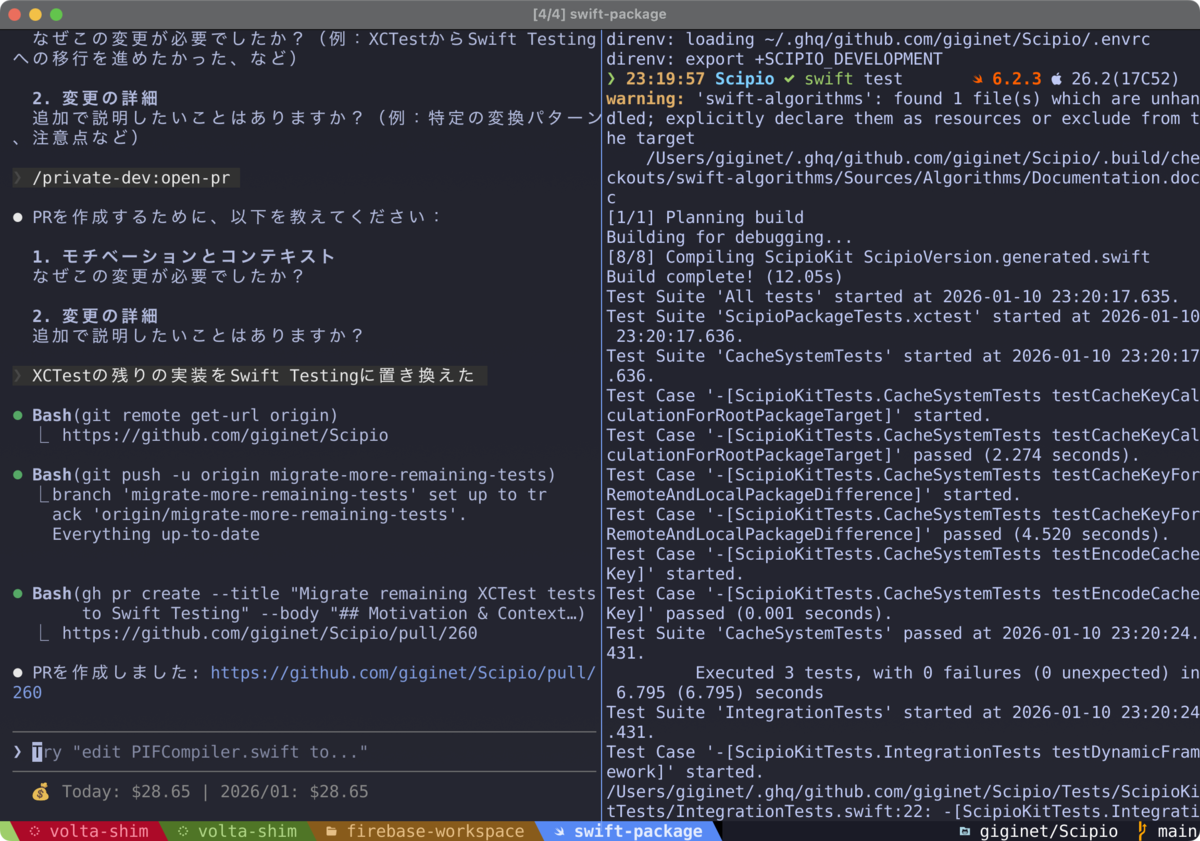This screenshot has width=1200, height=841.
Task: Click the Swift icon on swift-package tab
Action: click(558, 831)
